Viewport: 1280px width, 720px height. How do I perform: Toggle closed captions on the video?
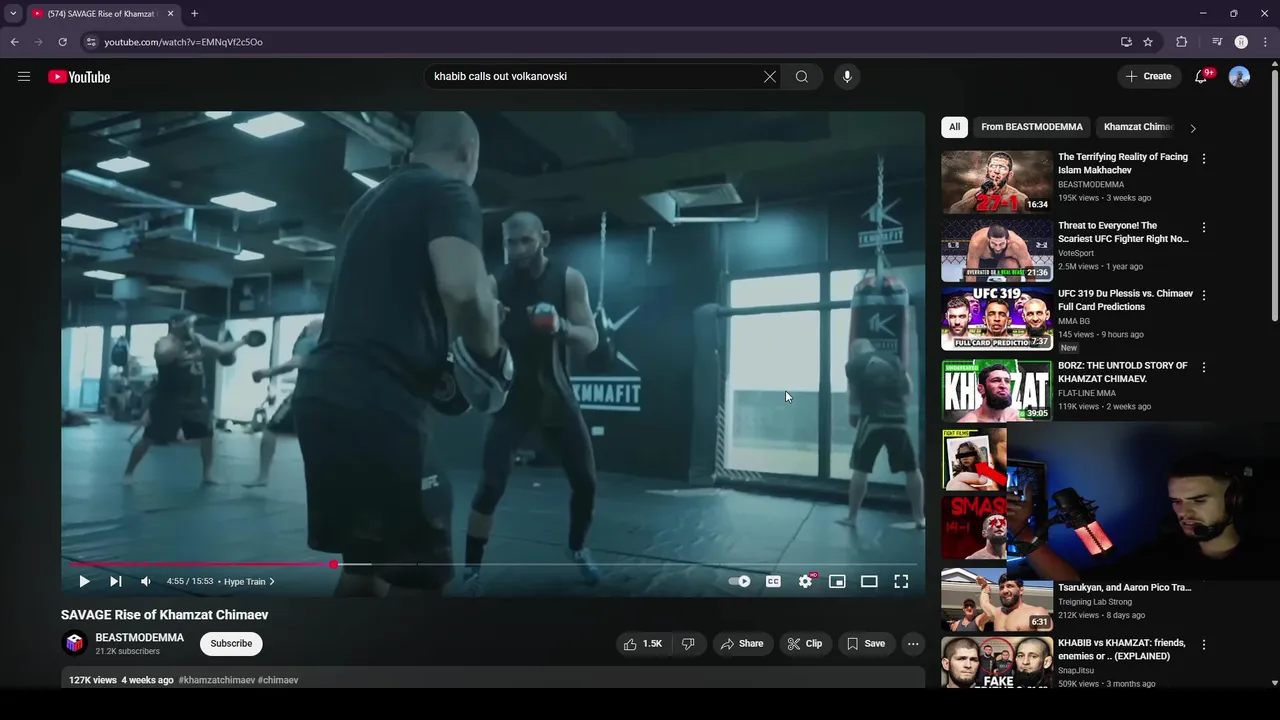coord(773,581)
